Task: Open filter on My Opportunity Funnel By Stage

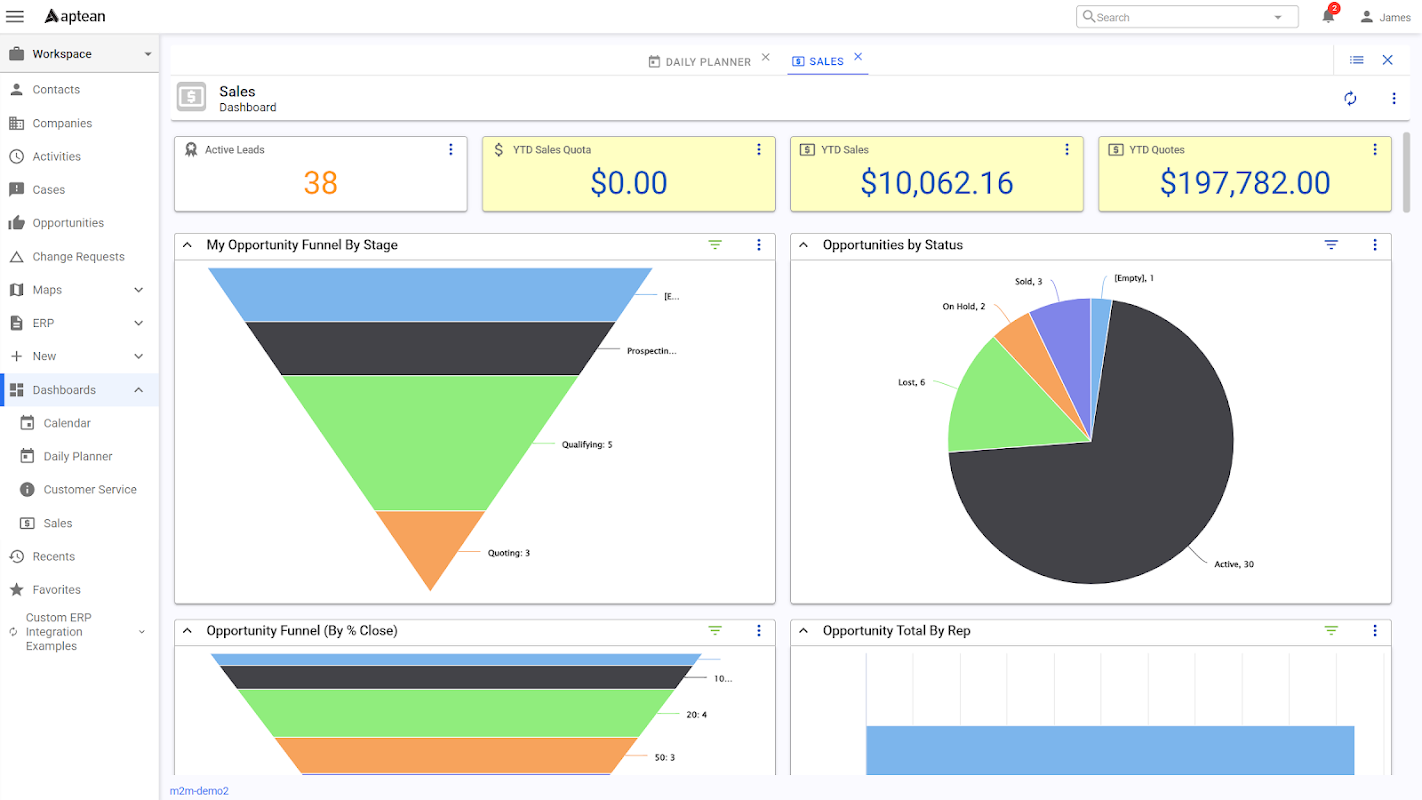Action: (715, 245)
